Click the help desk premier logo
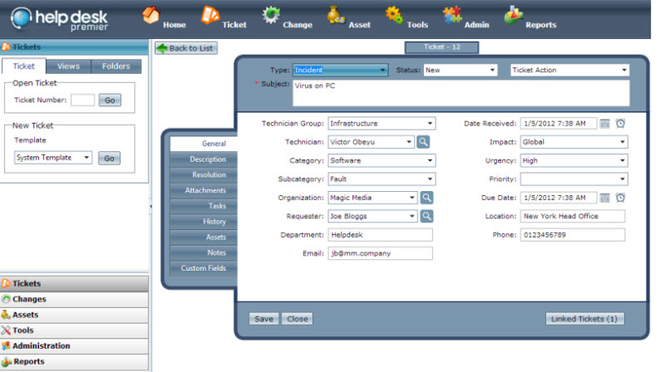The image size is (665, 372). [x=59, y=19]
